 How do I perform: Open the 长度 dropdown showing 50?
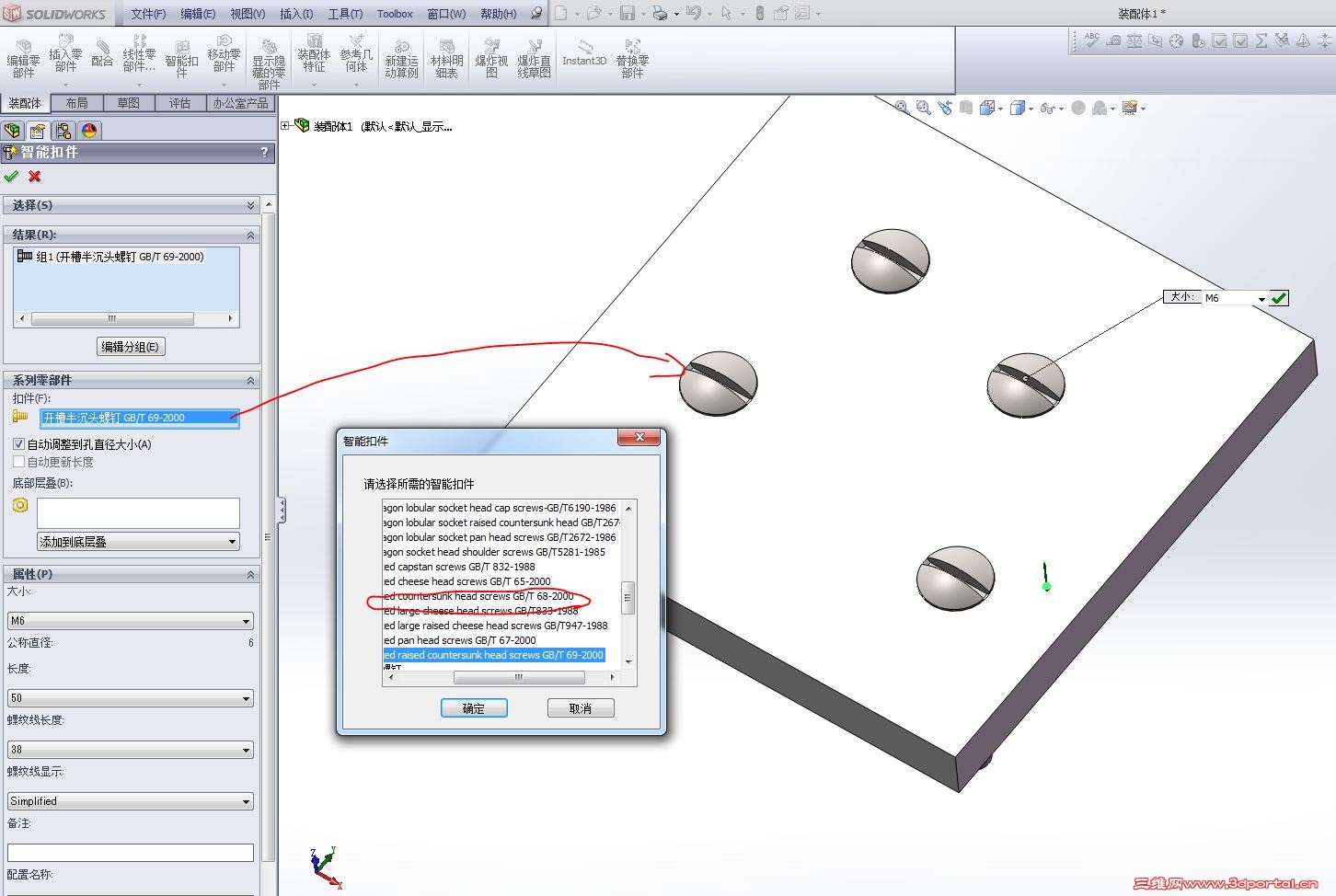point(130,698)
